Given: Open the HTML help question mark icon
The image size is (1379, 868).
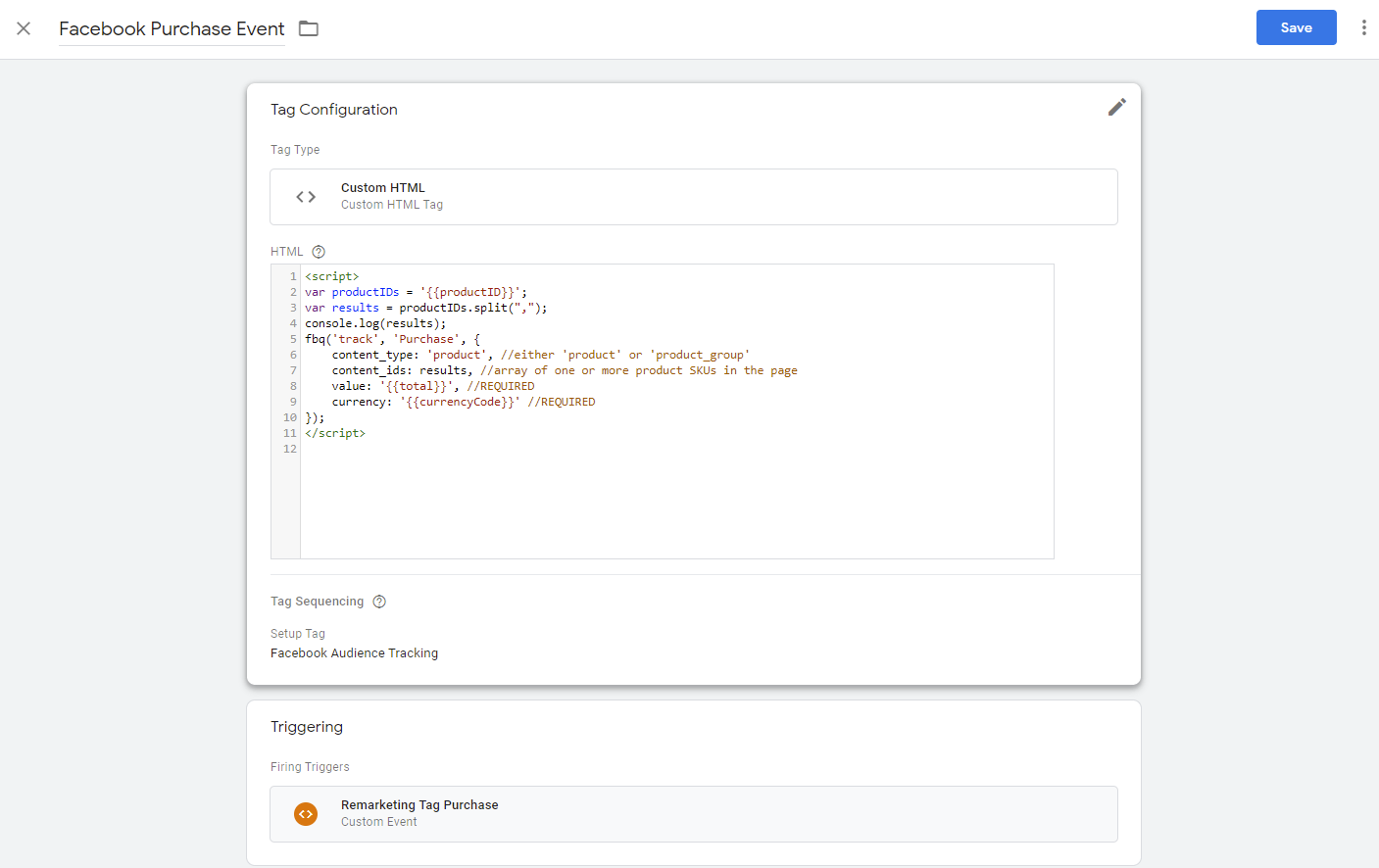Looking at the screenshot, I should point(319,252).
